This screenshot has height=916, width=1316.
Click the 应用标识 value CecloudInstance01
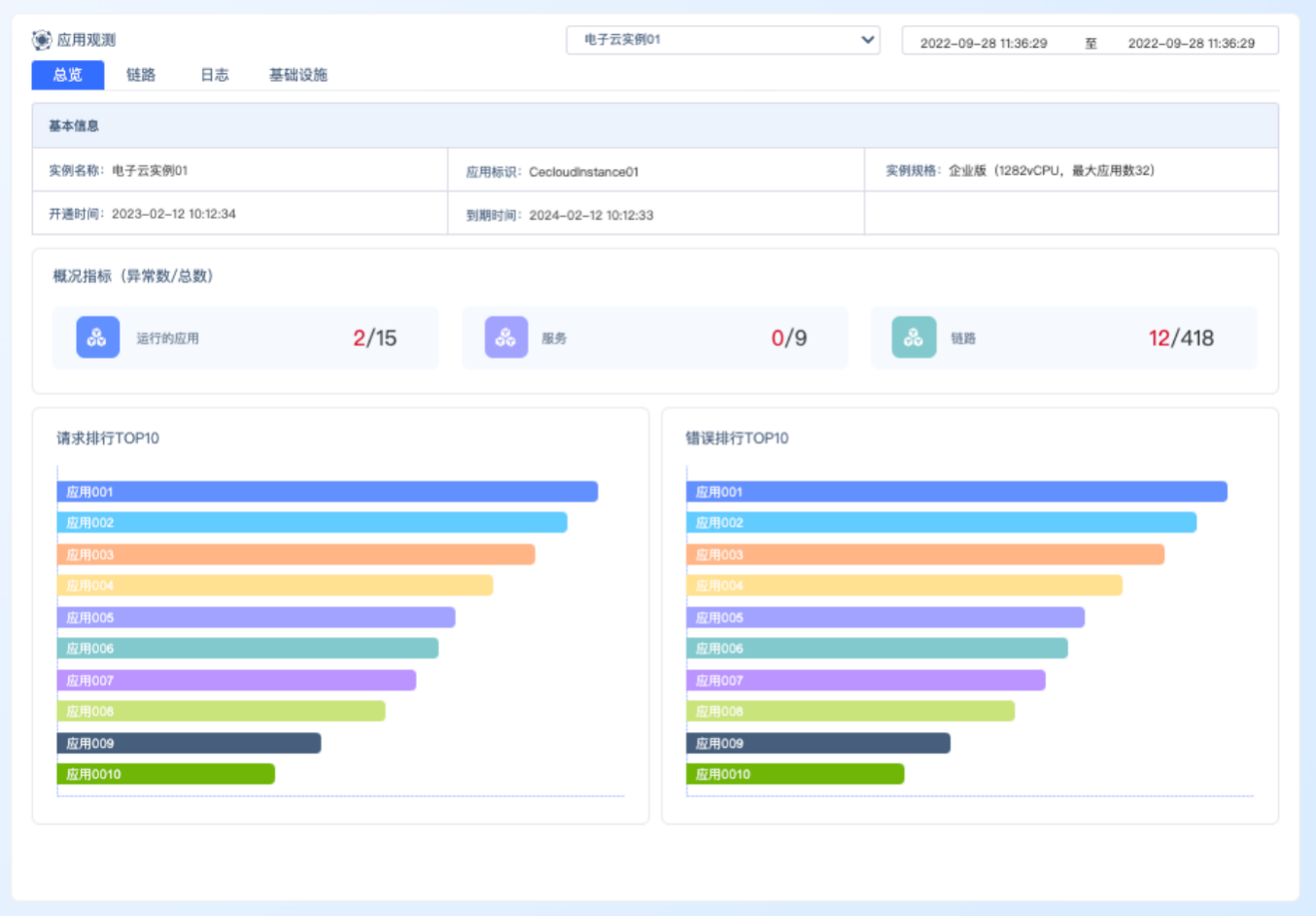[x=584, y=172]
